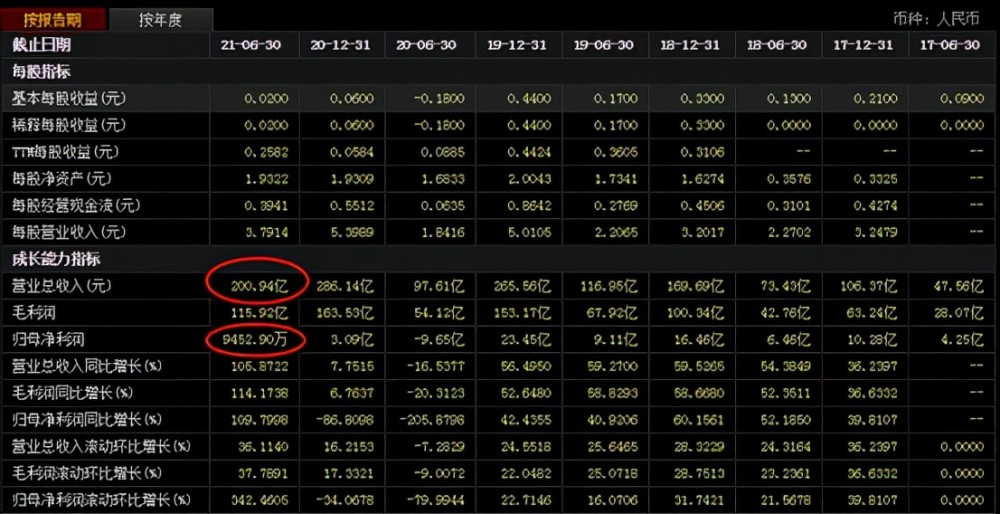Click the 60.1561 net profit growth value
Viewport: 1000px width, 514px height.
[x=701, y=420]
